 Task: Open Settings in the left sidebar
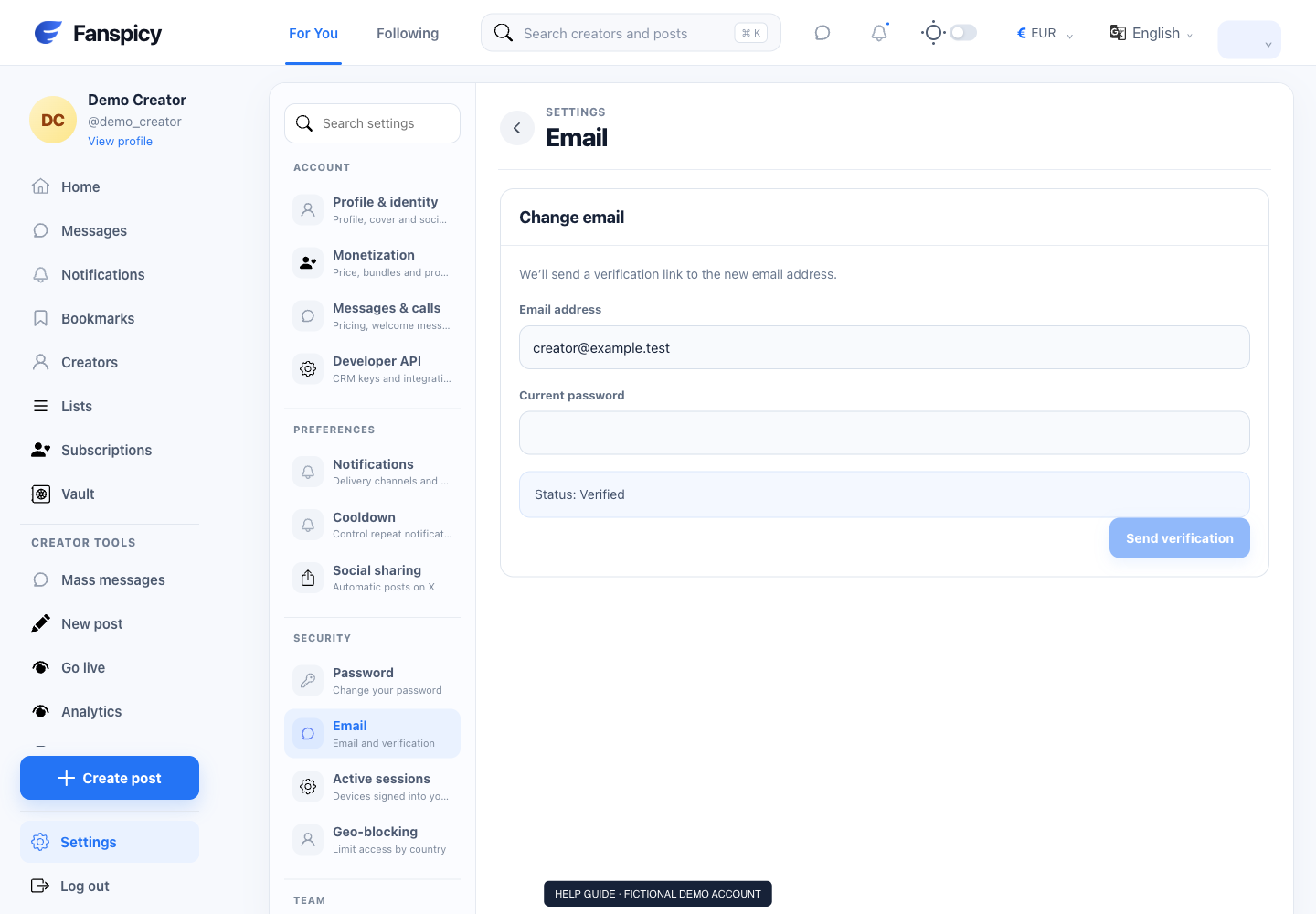pyautogui.click(x=110, y=842)
